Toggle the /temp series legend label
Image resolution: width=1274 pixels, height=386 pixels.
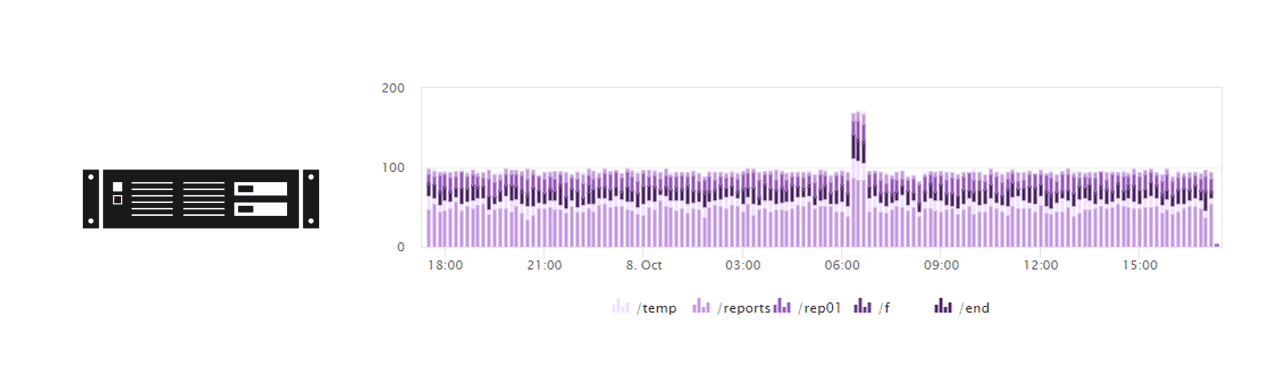coord(657,308)
